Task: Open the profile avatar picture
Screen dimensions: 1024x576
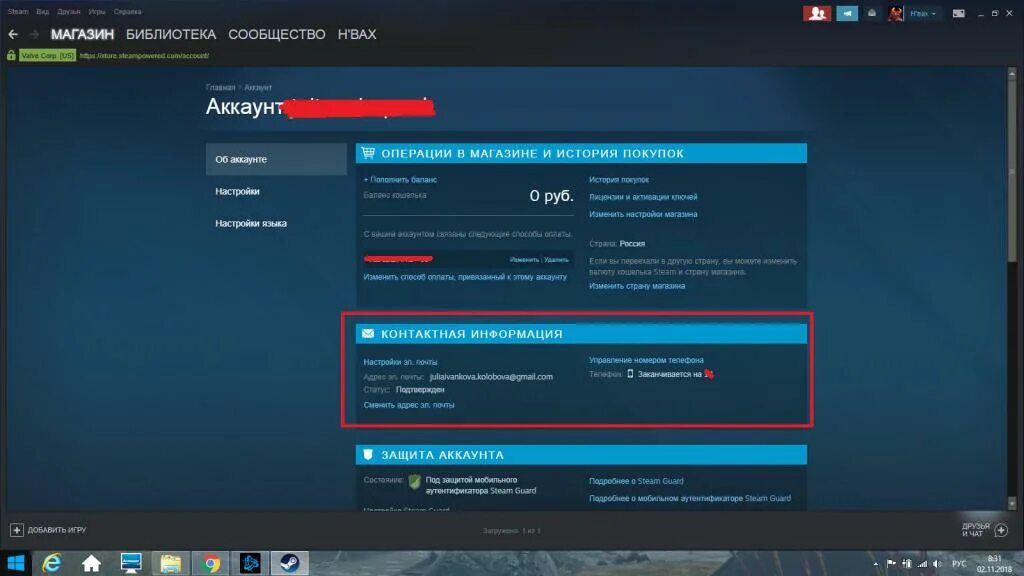Action: pos(895,13)
